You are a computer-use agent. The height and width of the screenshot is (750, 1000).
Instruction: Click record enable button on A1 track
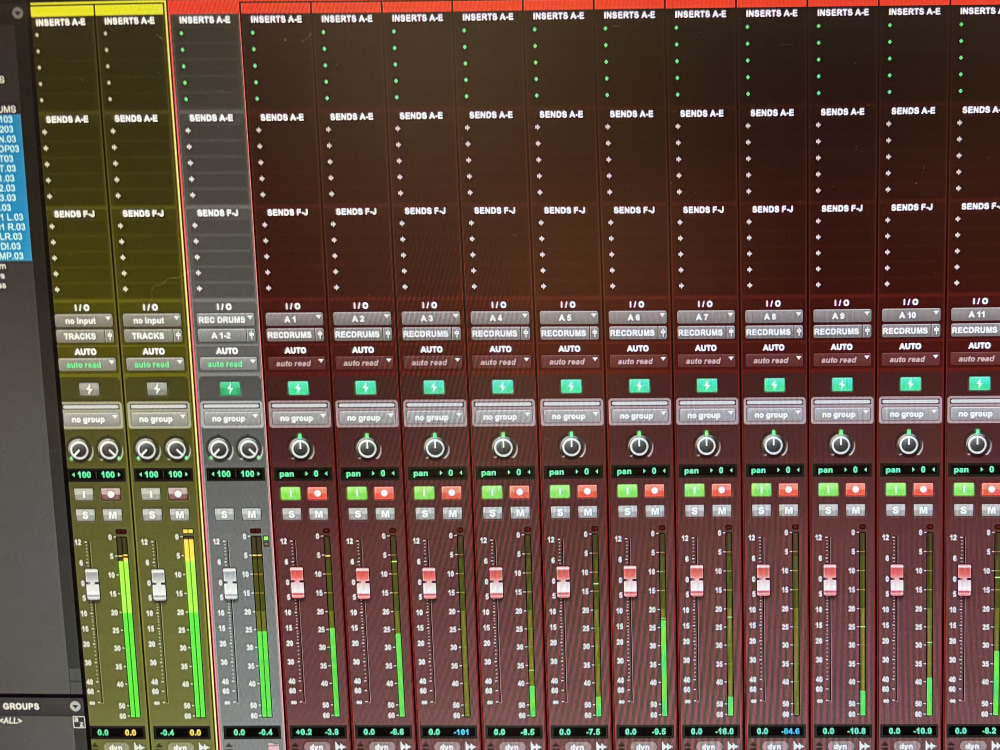[317, 493]
